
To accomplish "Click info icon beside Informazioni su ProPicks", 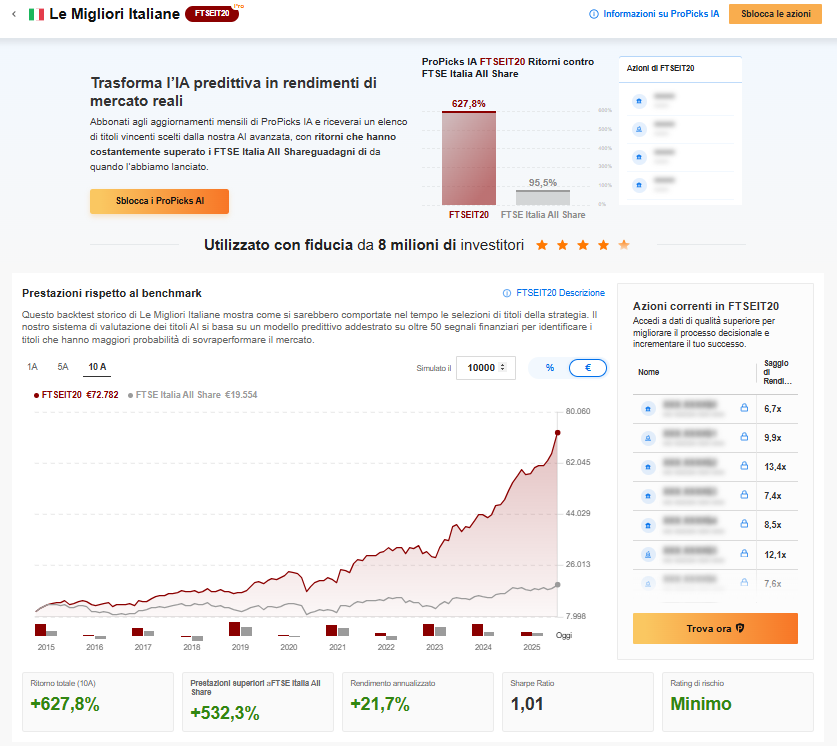I will coord(594,14).
